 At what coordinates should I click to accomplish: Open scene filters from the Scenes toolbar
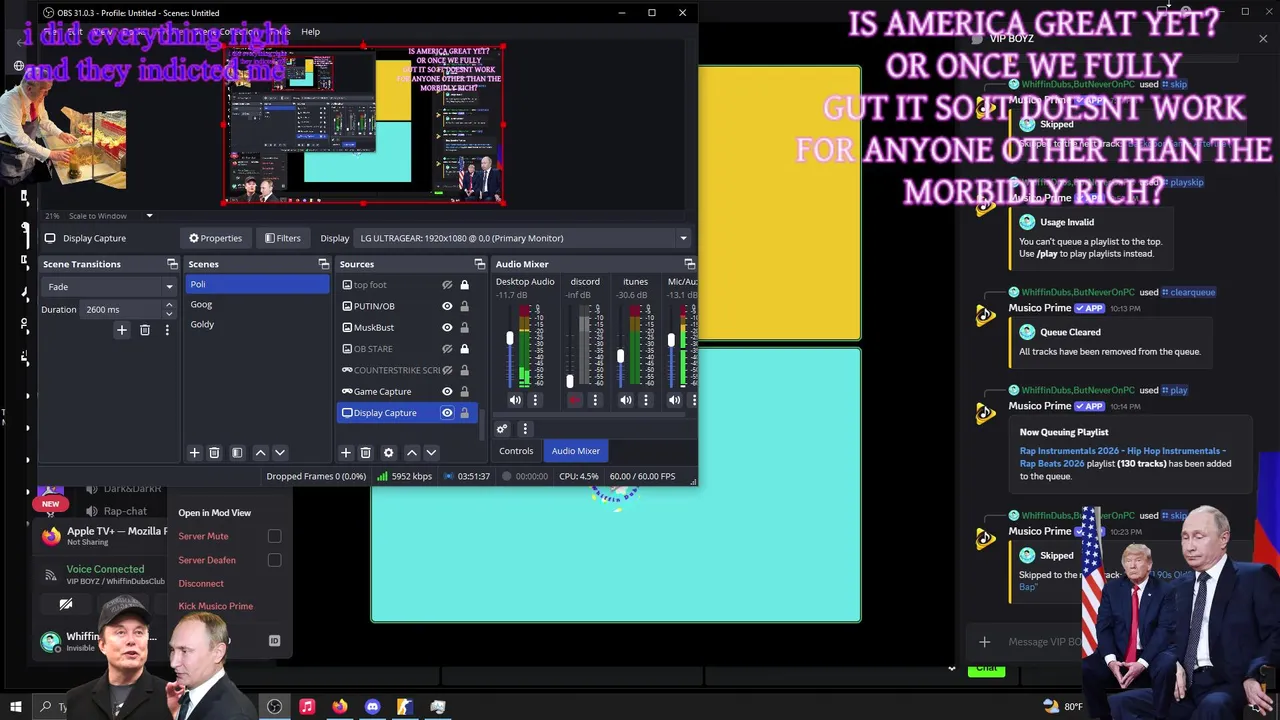pos(237,453)
